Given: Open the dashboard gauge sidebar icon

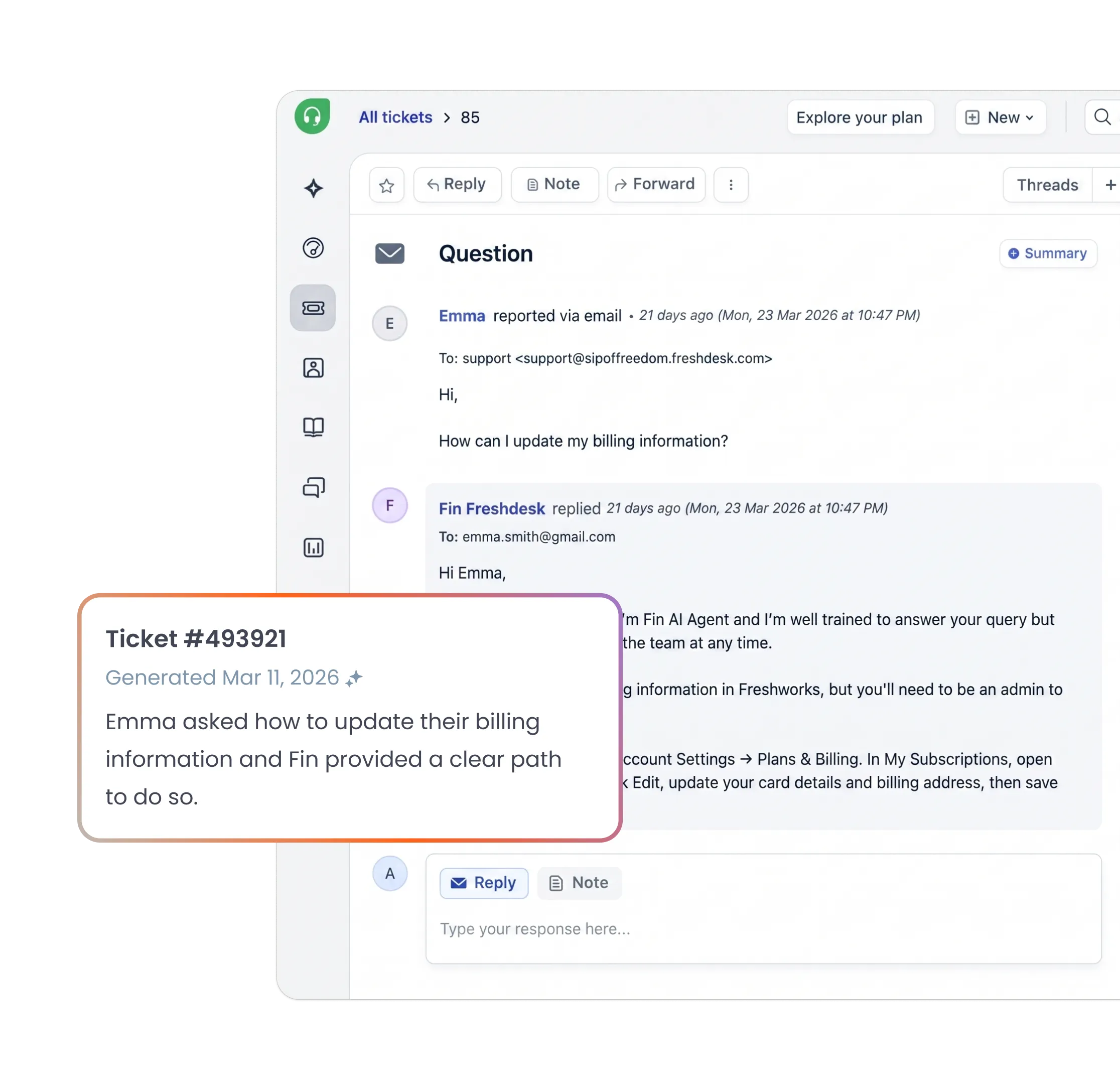Looking at the screenshot, I should 313,248.
